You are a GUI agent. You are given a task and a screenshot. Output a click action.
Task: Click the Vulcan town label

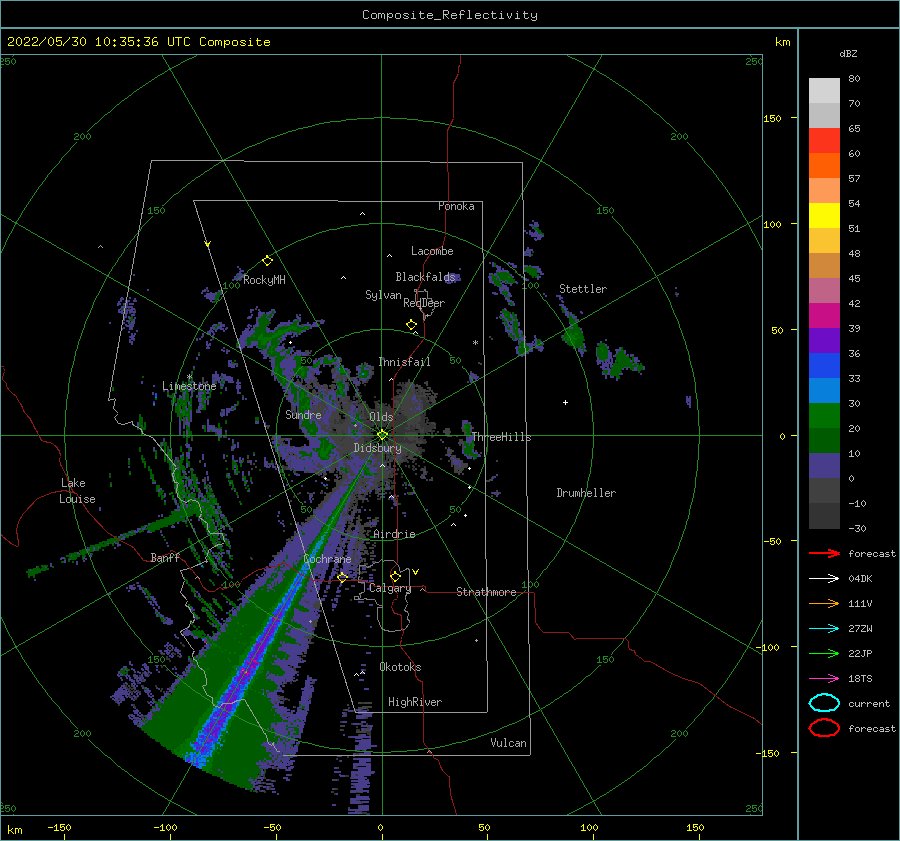pos(508,743)
